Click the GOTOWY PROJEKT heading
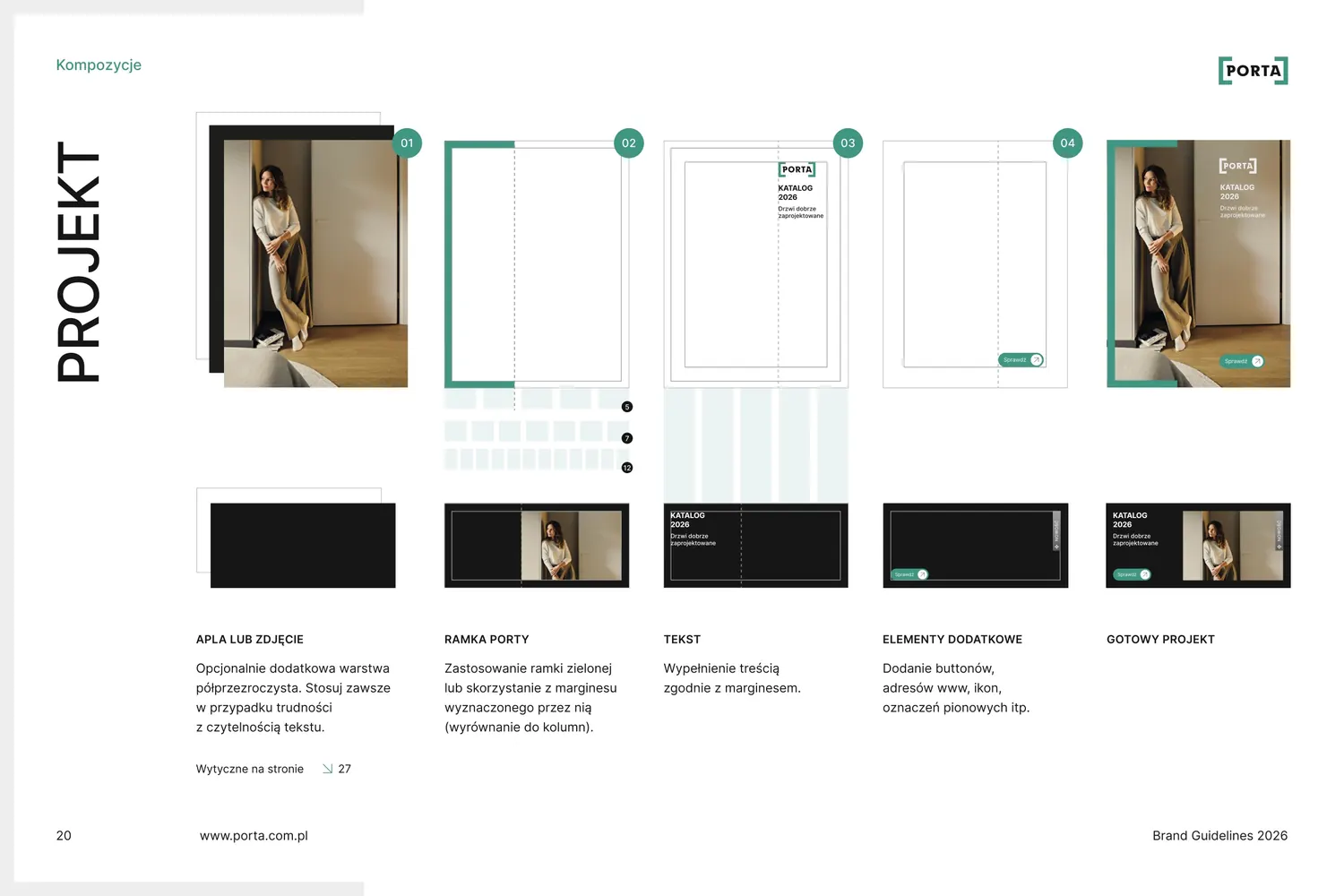The height and width of the screenshot is (896, 1344). click(x=1160, y=640)
